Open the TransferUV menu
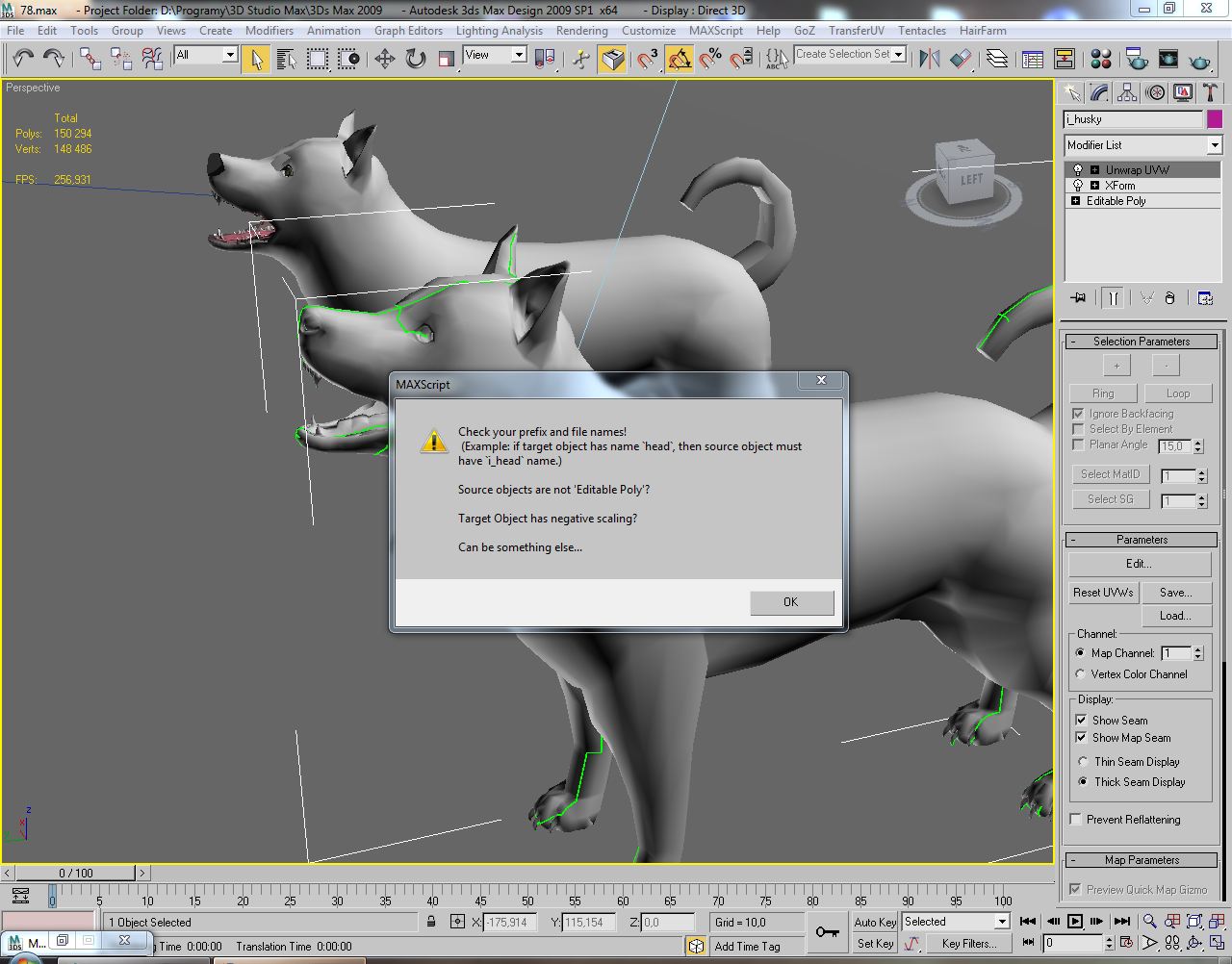The image size is (1232, 964). click(x=856, y=31)
